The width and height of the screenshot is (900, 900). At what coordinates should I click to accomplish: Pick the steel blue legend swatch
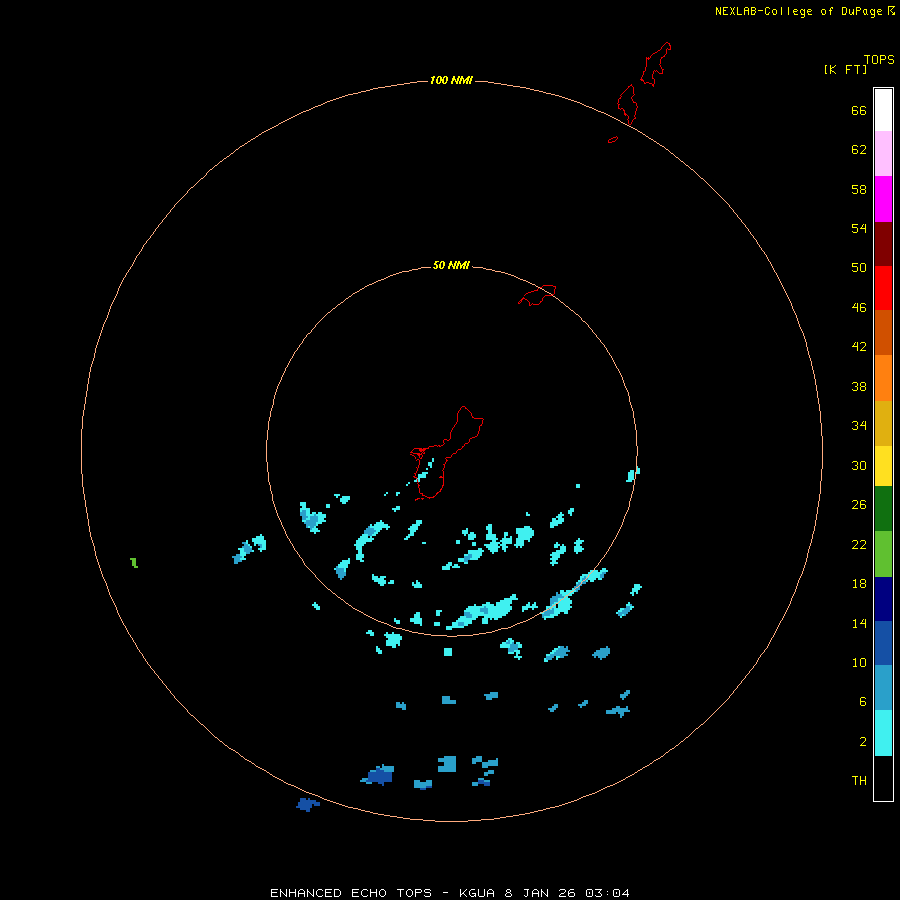[883, 688]
